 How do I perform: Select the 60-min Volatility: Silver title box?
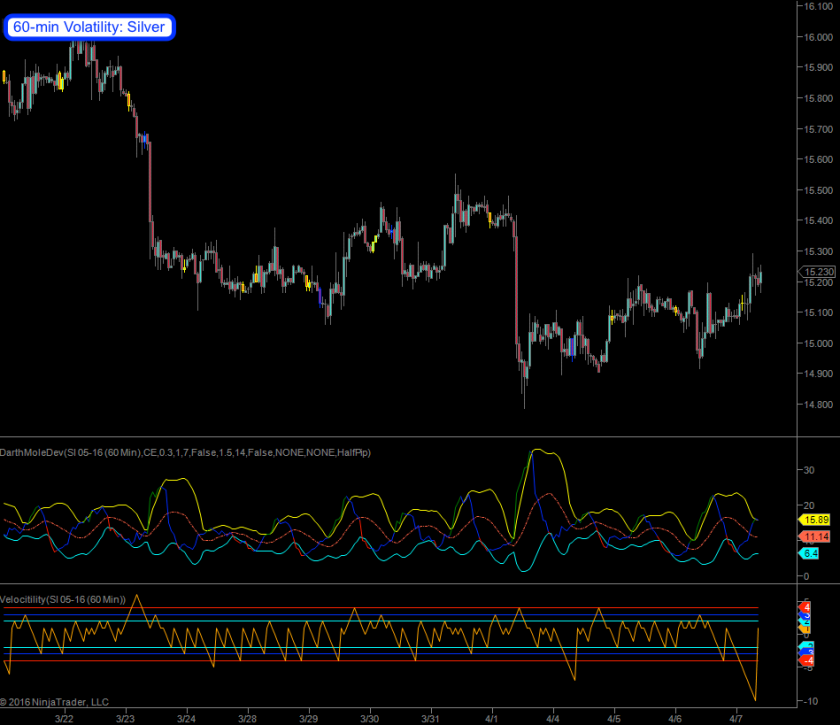(x=90, y=27)
